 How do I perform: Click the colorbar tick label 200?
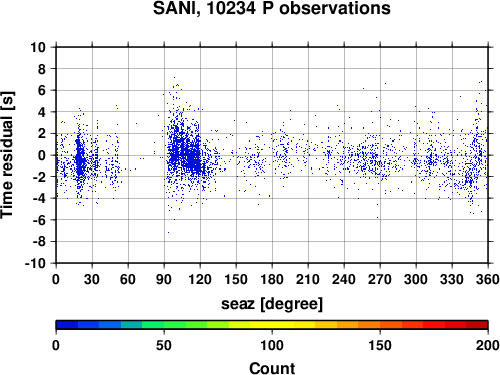coord(488,345)
